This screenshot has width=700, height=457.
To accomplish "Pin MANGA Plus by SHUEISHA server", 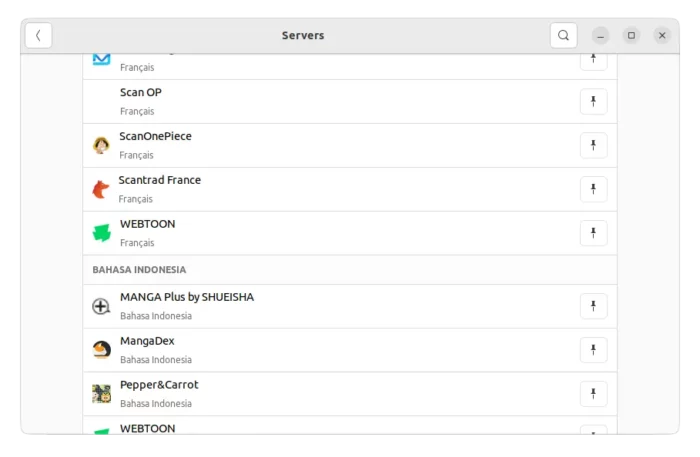I will pyautogui.click(x=593, y=306).
